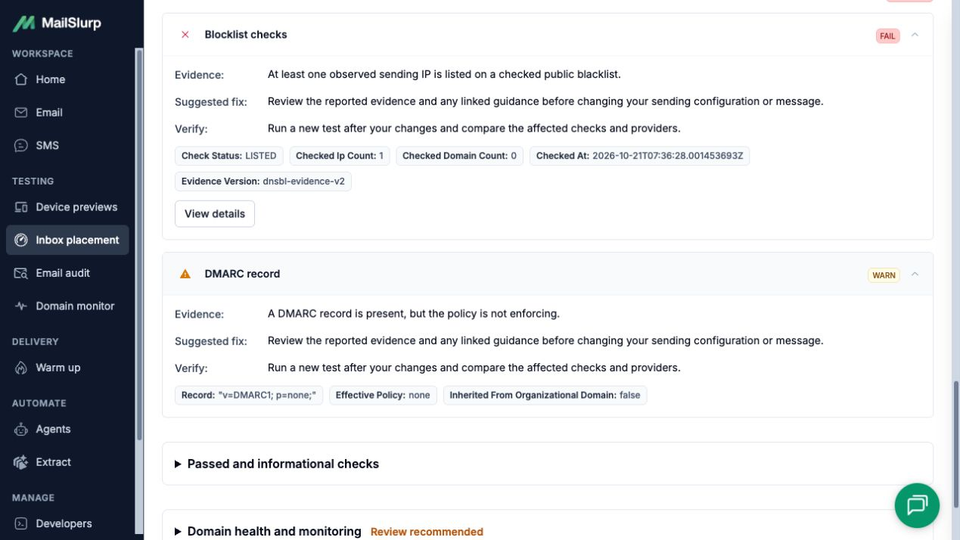Click the Blocklist checks heading
The height and width of the screenshot is (540, 960).
(x=246, y=35)
